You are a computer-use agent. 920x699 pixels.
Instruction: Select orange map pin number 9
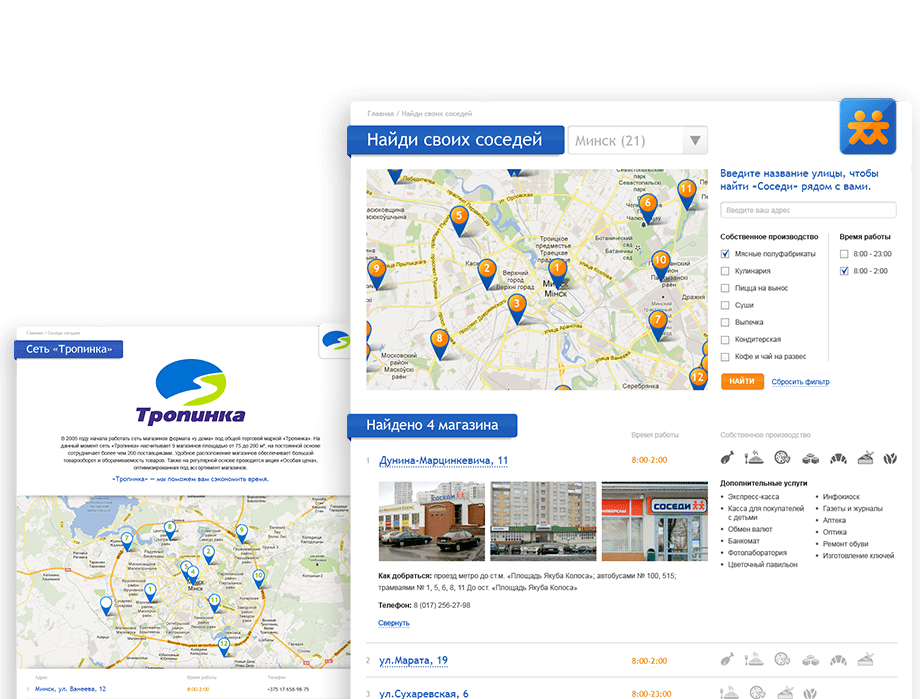(376, 273)
